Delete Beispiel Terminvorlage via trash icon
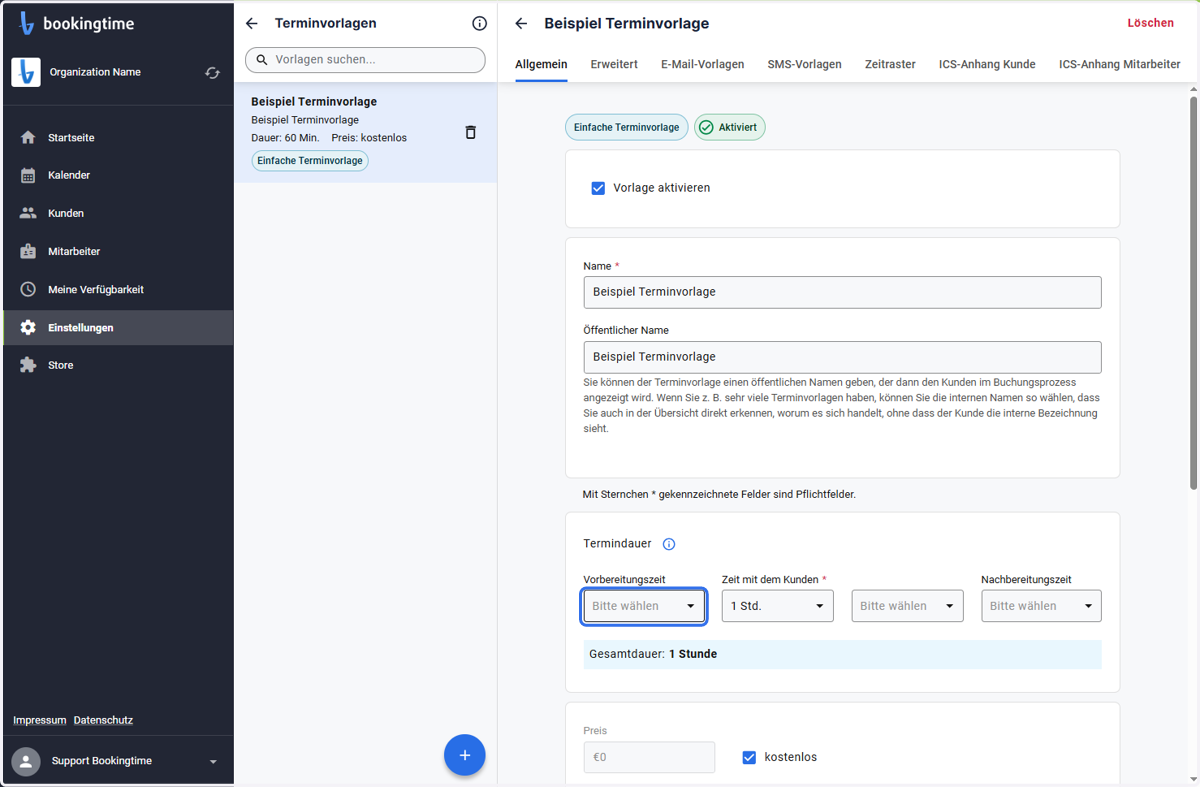The width and height of the screenshot is (1200, 787). point(471,132)
